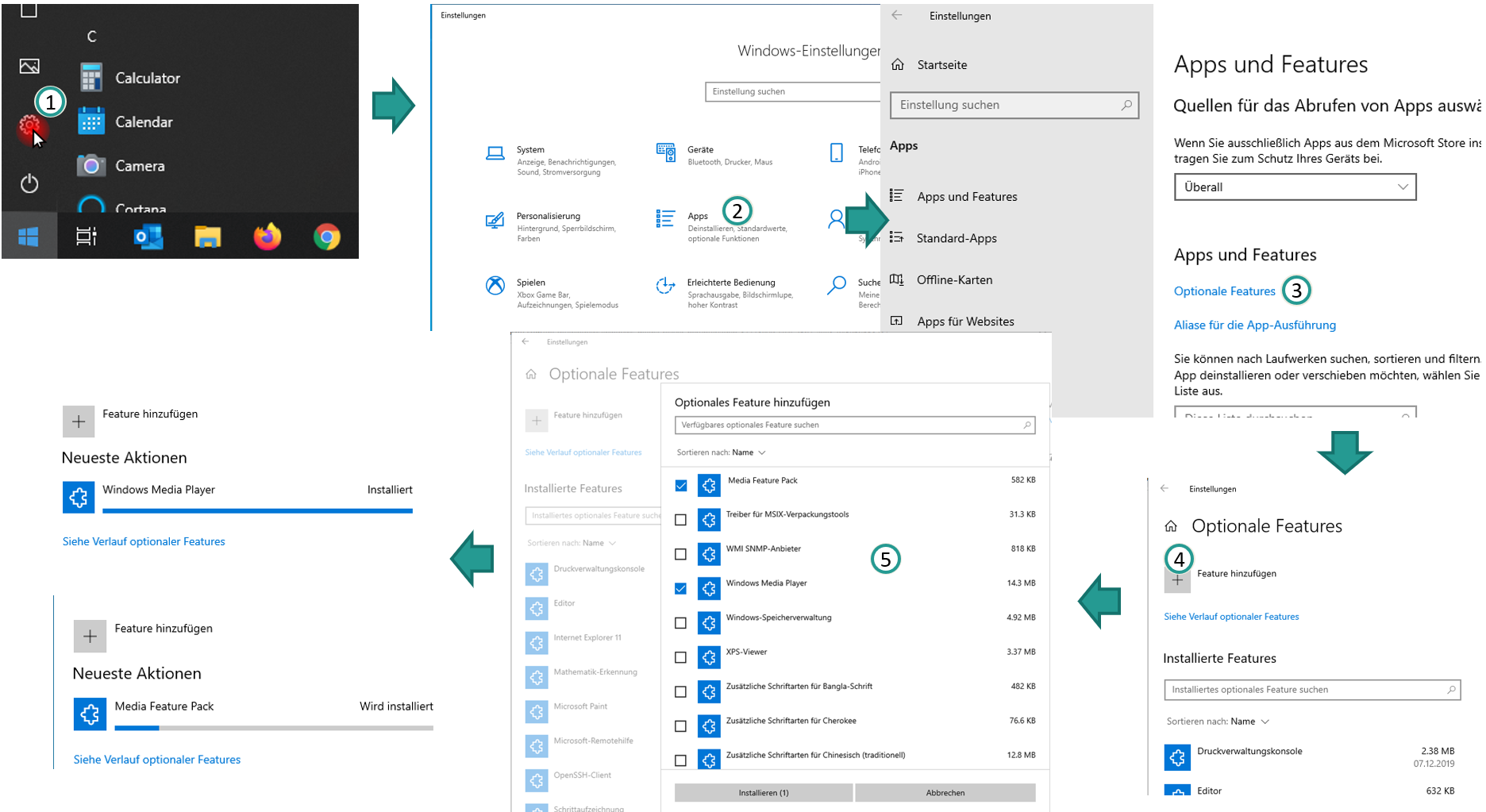Click the magnifier in the Apps sidebar search
This screenshot has width=1486, height=812.
tap(1126, 105)
